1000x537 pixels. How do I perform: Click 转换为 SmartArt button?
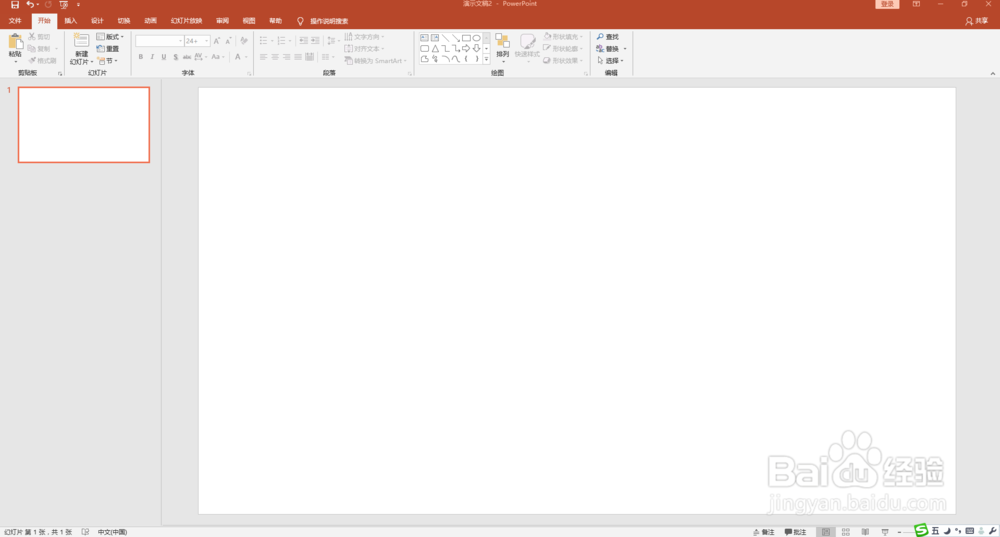point(376,61)
